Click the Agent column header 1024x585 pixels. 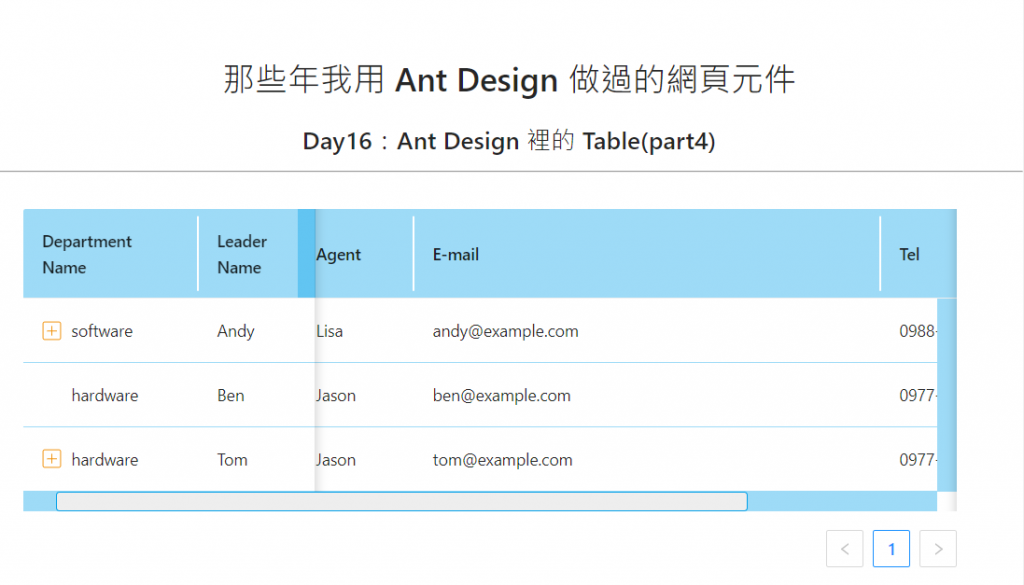[364, 254]
